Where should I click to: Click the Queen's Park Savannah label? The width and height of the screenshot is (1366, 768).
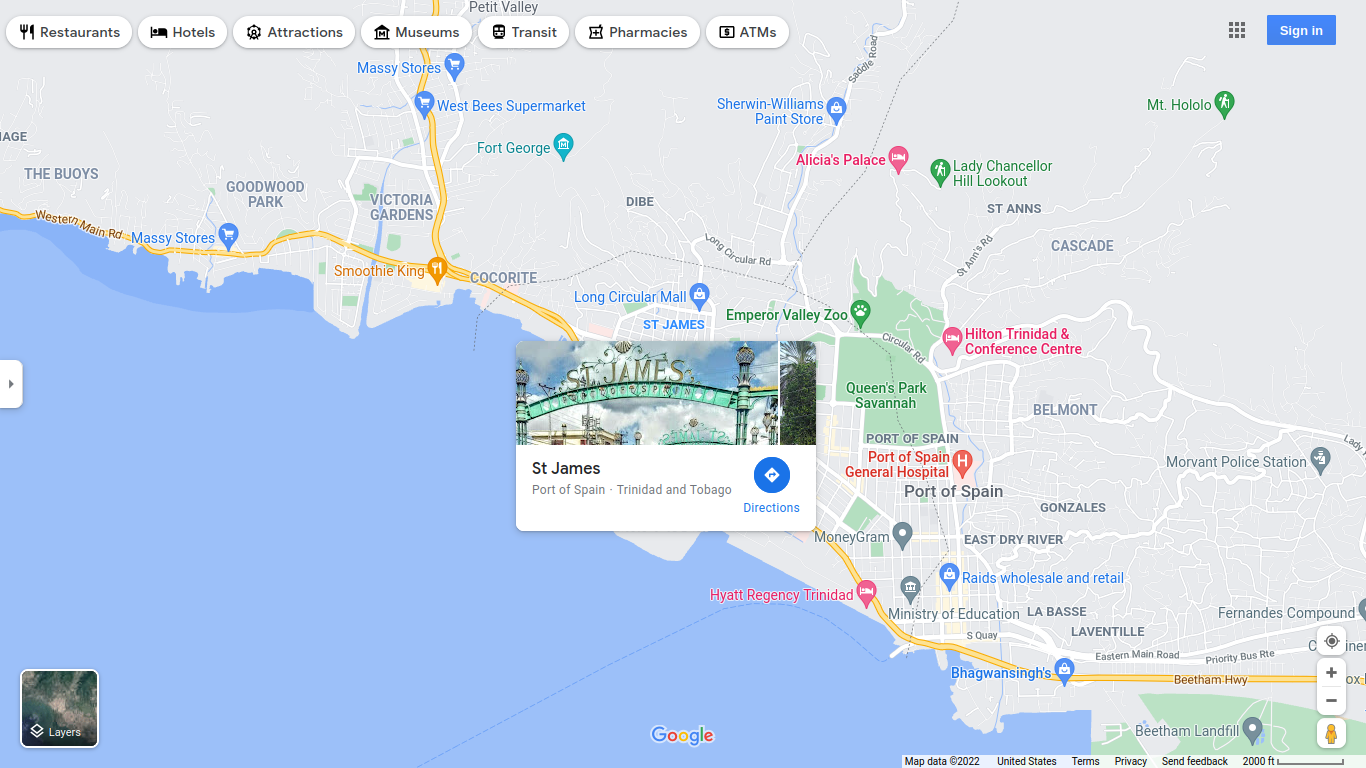(887, 395)
